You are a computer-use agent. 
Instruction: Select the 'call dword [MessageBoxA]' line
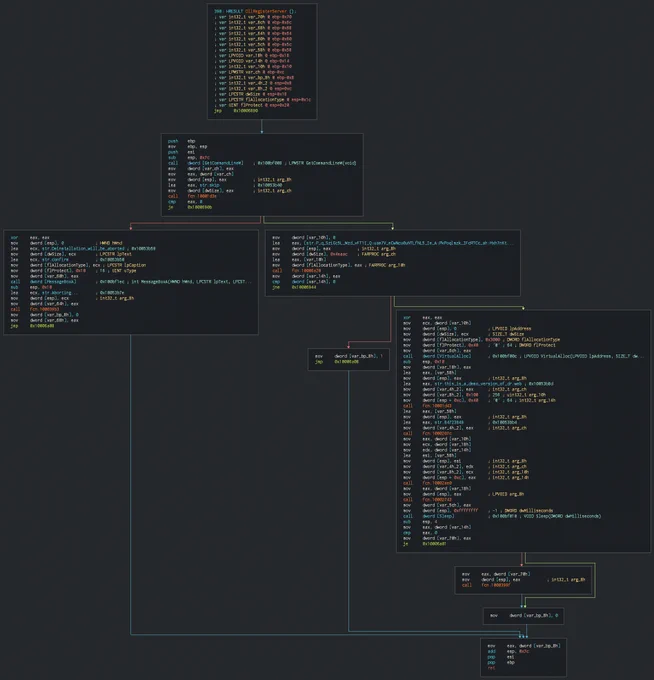[x=131, y=281]
